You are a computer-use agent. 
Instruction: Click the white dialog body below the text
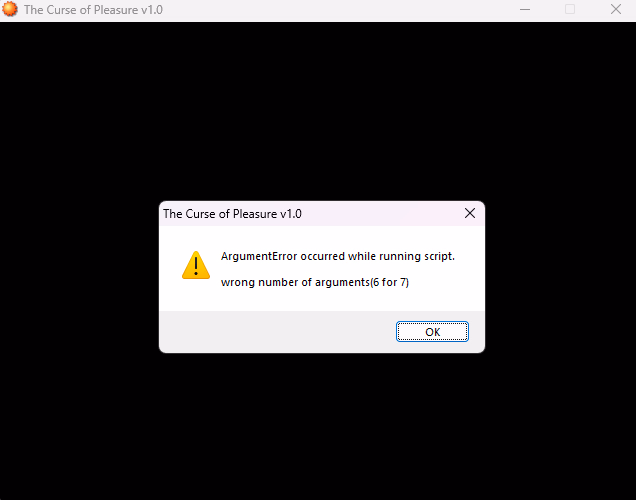tap(322, 301)
